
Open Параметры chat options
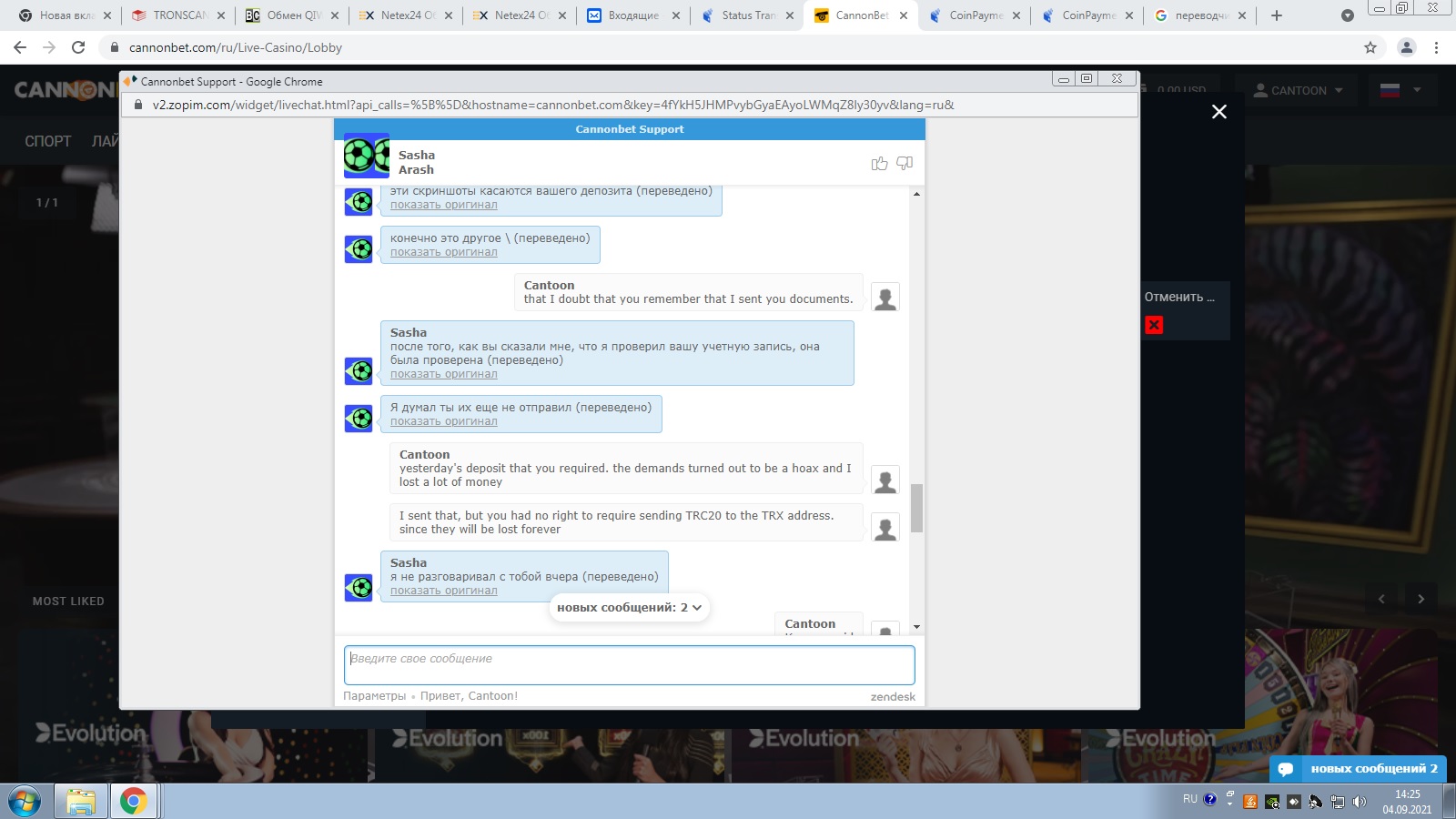point(374,696)
